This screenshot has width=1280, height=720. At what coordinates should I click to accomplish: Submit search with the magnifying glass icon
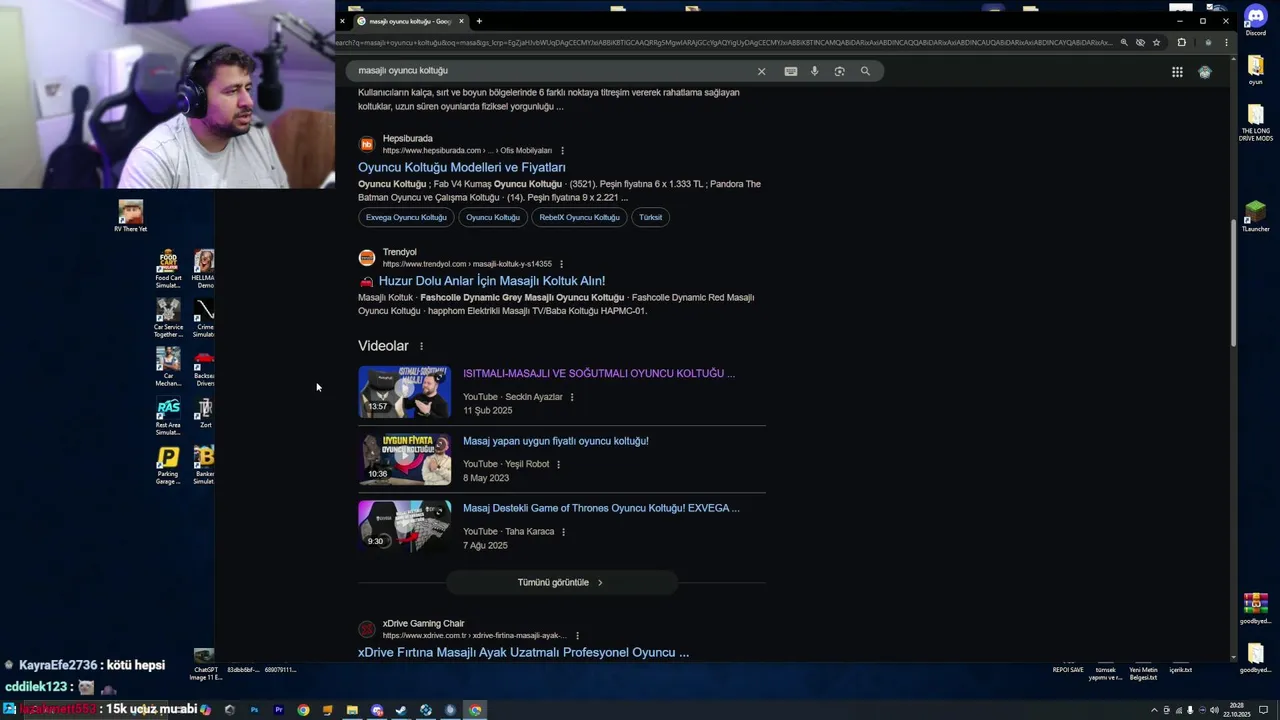pos(866,71)
